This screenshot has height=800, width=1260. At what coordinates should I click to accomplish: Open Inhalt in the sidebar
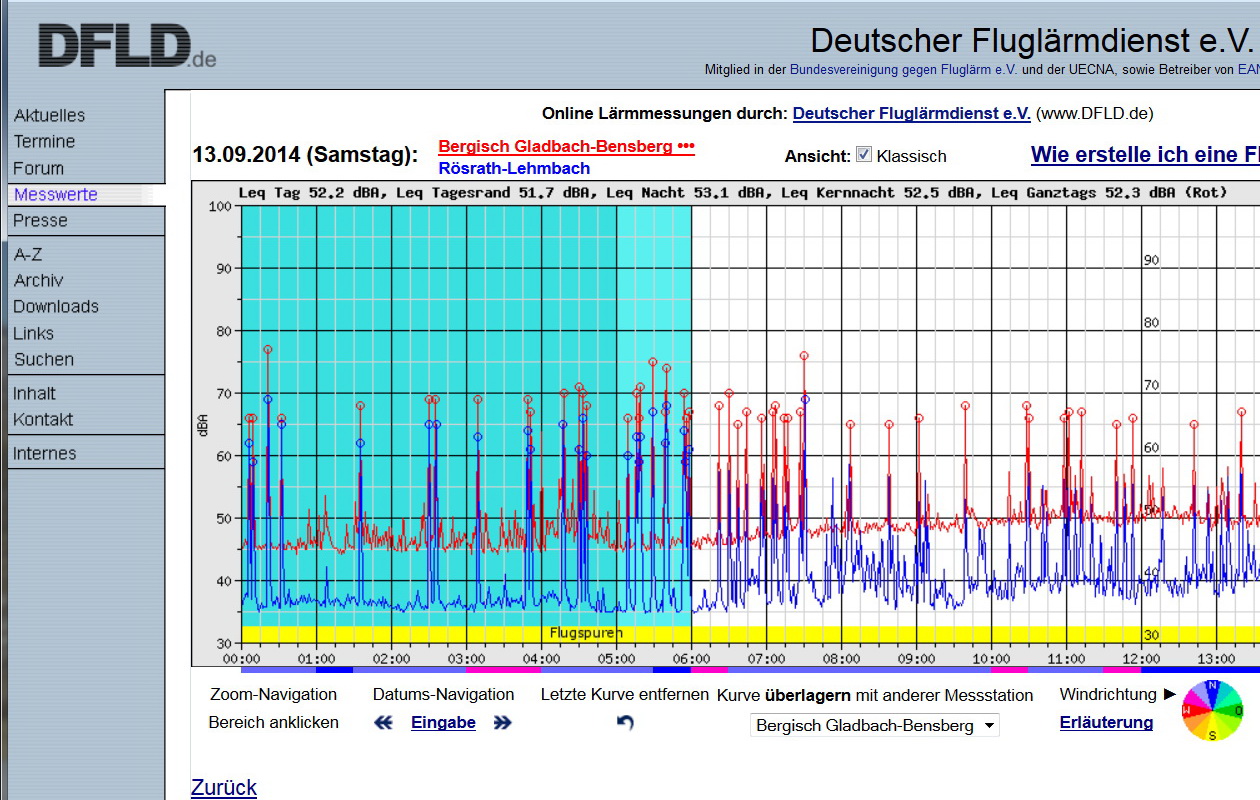(34, 394)
